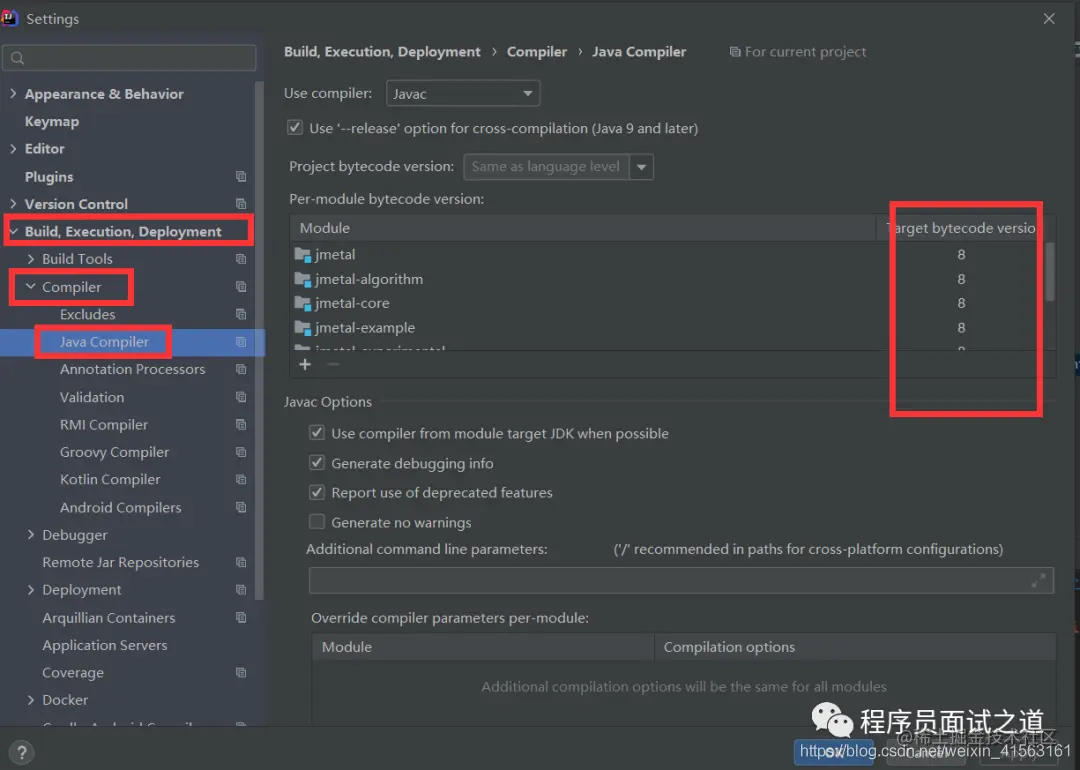This screenshot has width=1080, height=770.
Task: Collapse Build, Execution, Deployment section
Action: click(14, 231)
